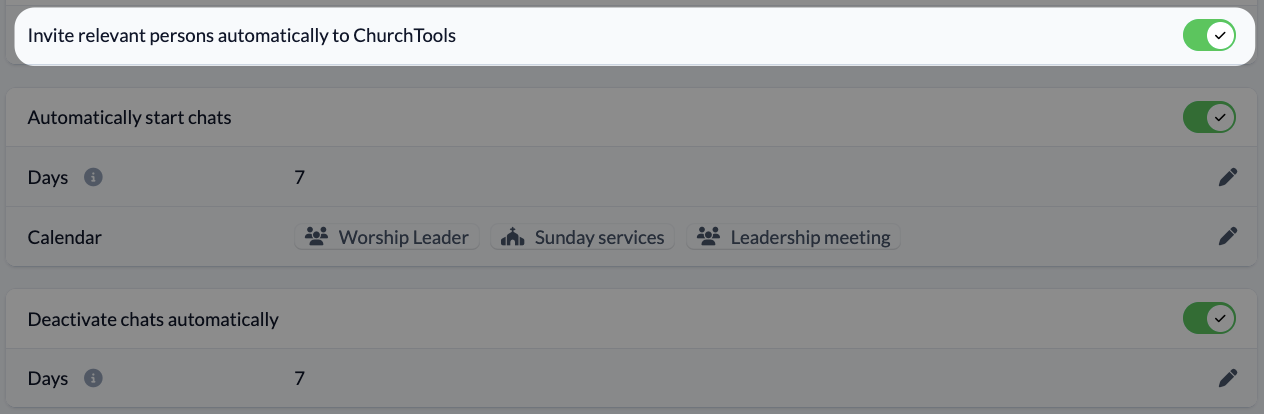Click info icon beside Days under Deactivate chats
Viewport: 1264px width, 414px height.
tap(94, 378)
